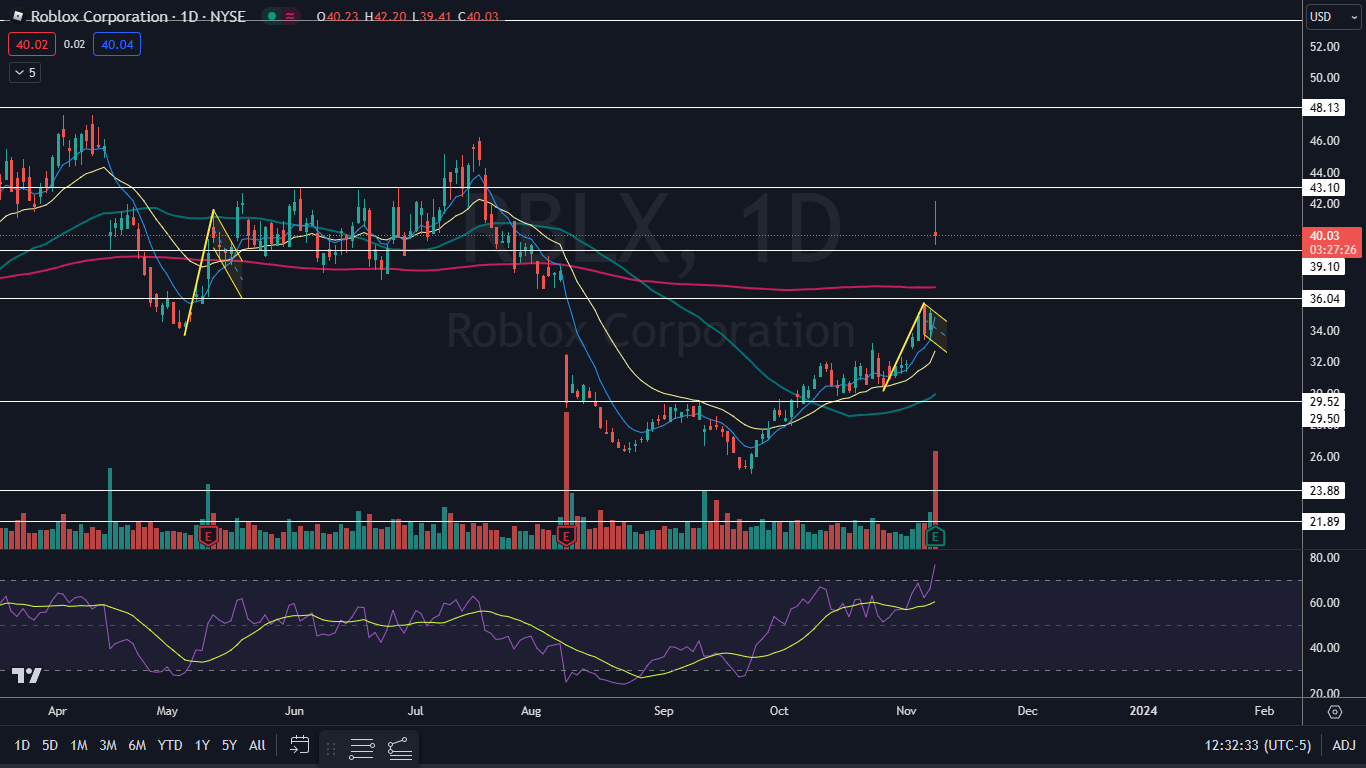This screenshot has height=768, width=1366.
Task: Click the open price value O40.23
Action: pyautogui.click(x=339, y=16)
